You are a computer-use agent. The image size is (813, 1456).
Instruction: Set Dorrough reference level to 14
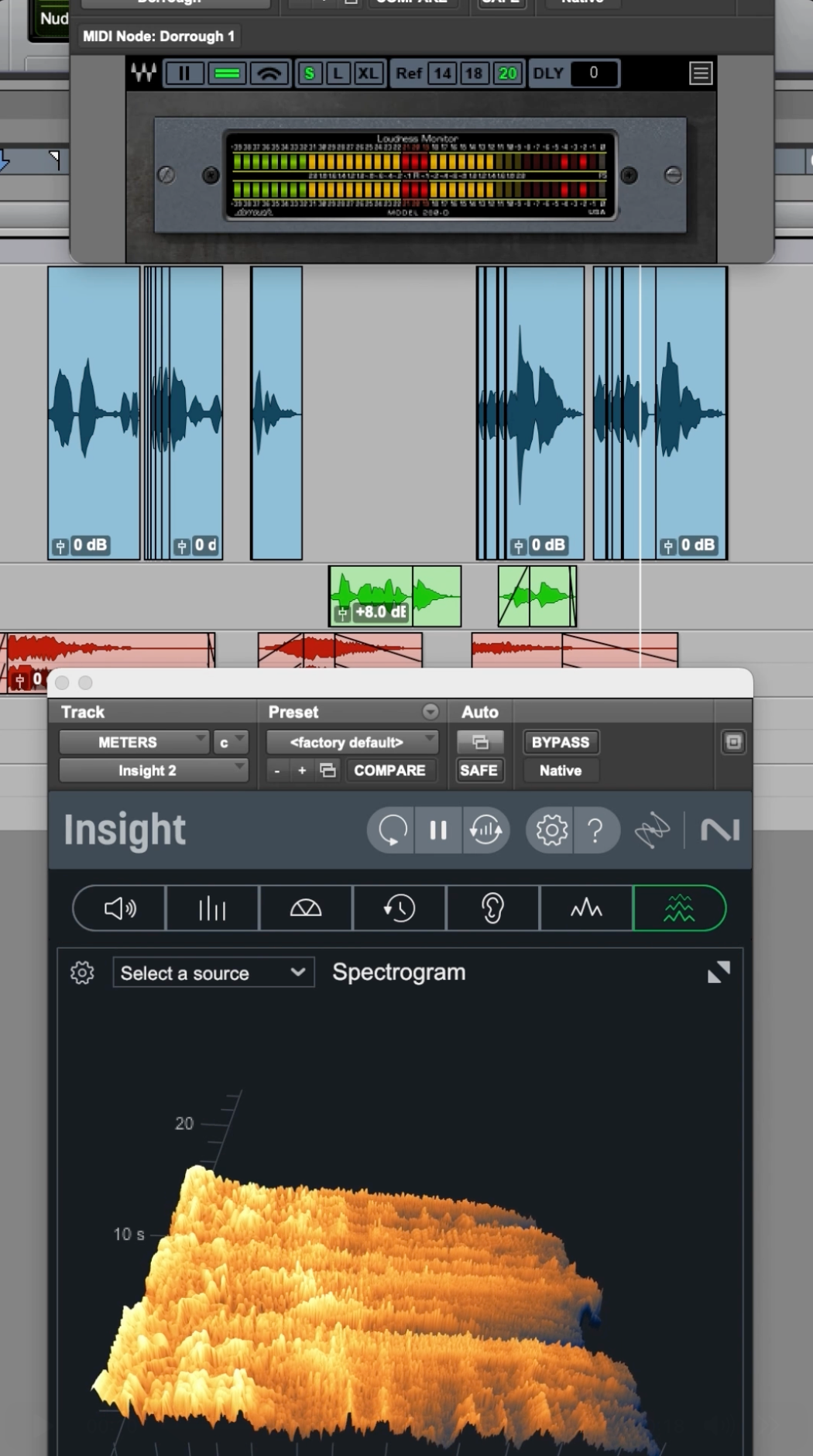(x=443, y=74)
